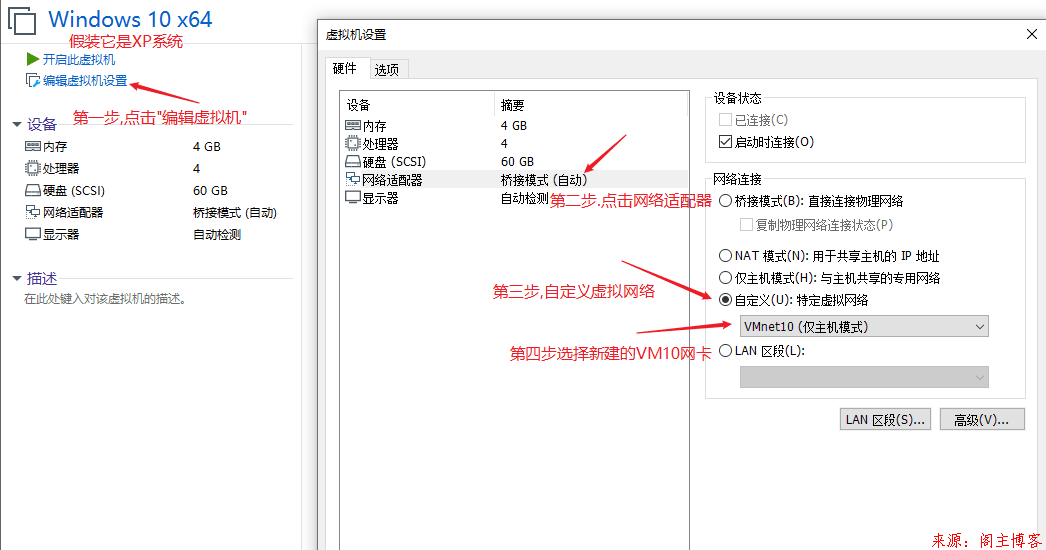Click the LAN 区段(S)... button
Image resolution: width=1046 pixels, height=550 pixels.
(885, 419)
